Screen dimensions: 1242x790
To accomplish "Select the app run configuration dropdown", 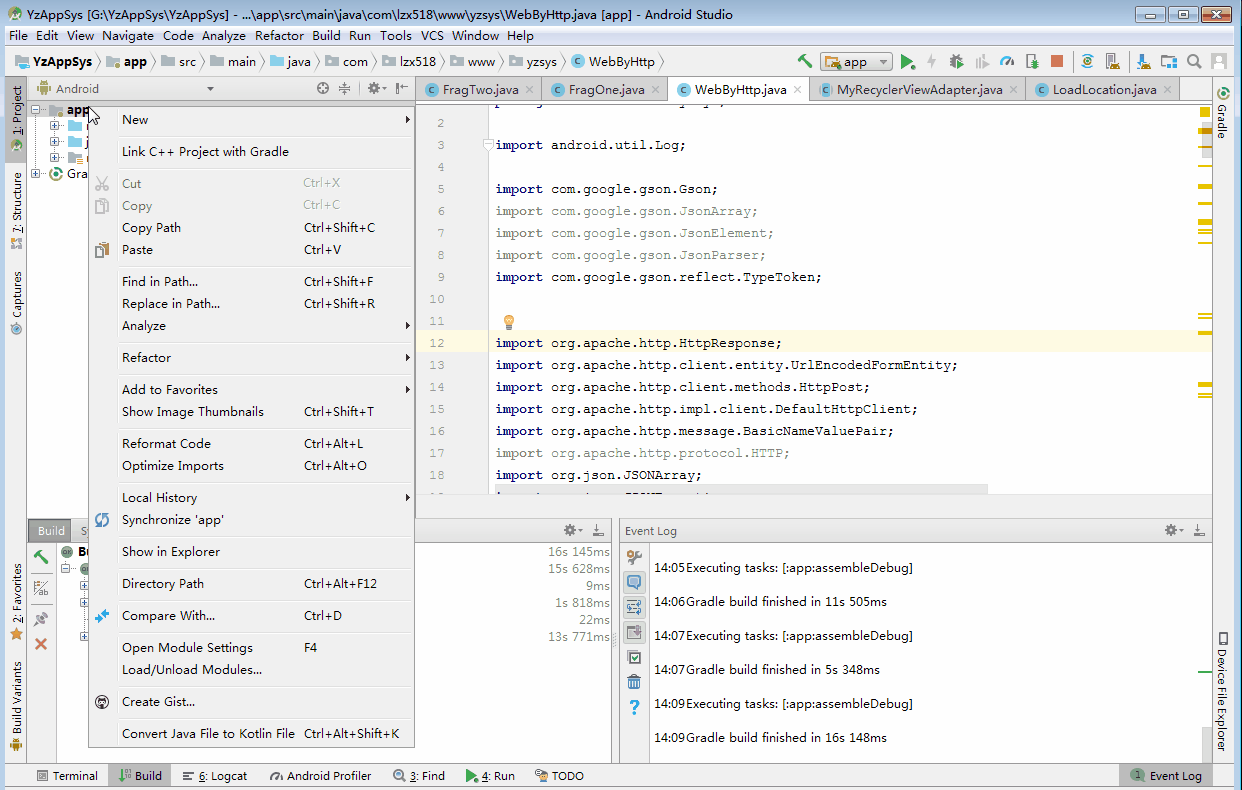I will point(856,61).
